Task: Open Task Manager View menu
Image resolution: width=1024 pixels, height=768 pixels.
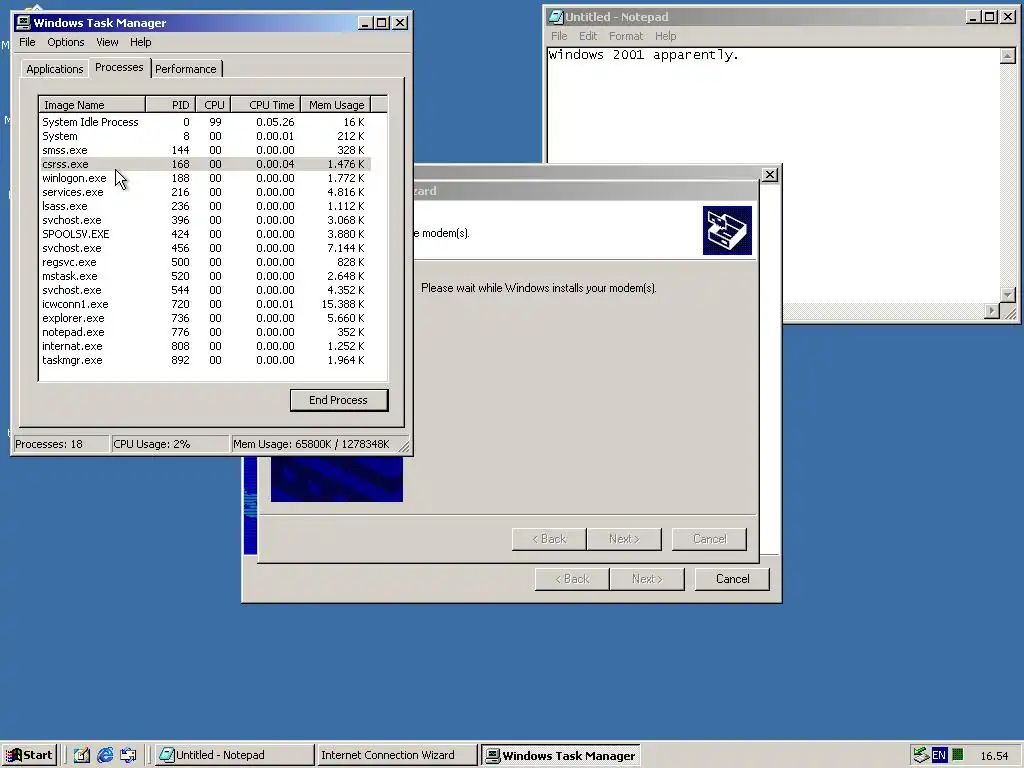Action: 107,42
